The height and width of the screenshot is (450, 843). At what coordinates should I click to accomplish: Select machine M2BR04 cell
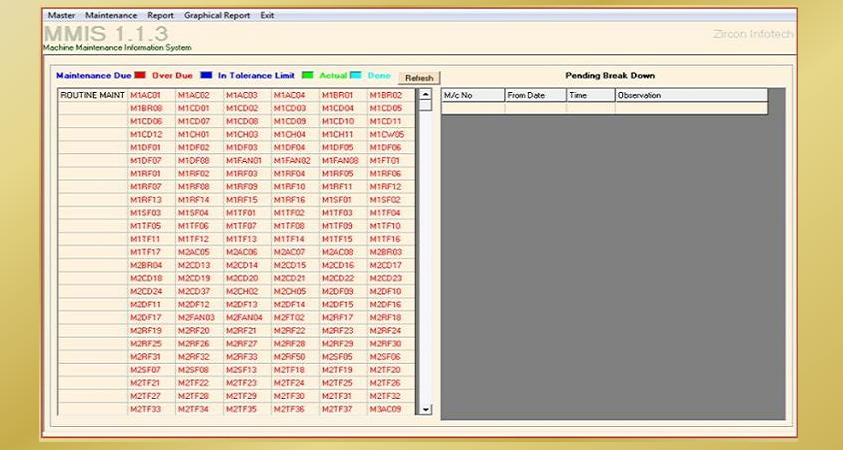[151, 265]
